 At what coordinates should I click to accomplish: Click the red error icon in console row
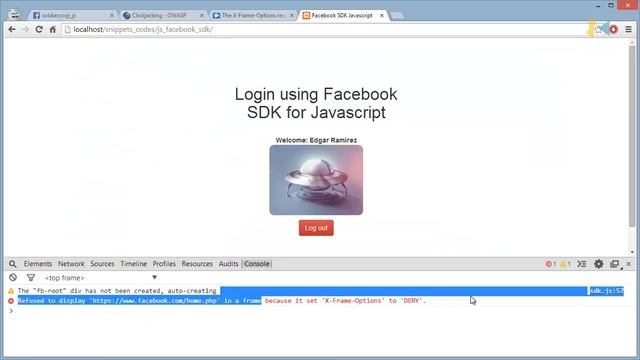(11, 301)
